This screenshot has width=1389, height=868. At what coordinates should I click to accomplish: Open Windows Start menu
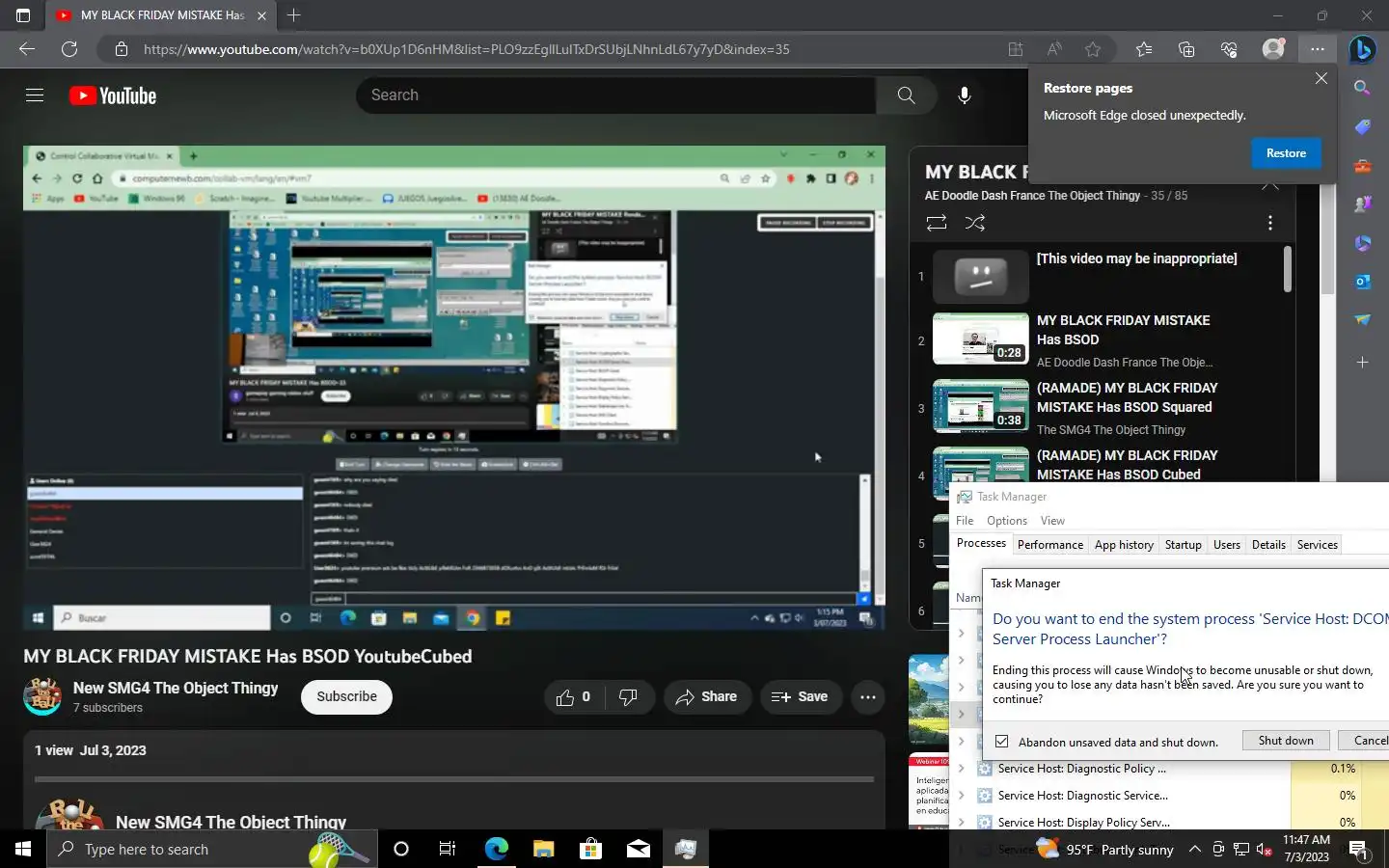point(23,849)
